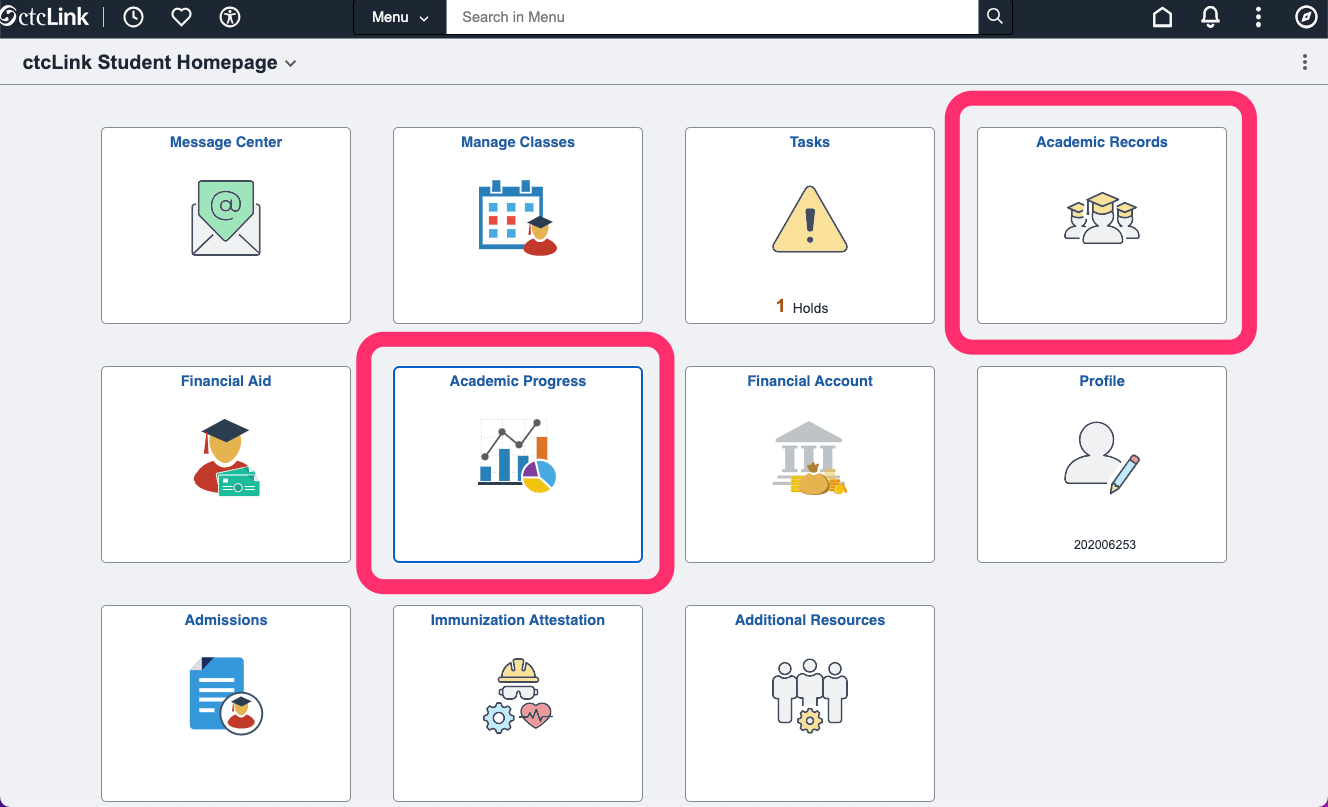Open the NavBar compass icon

[x=1306, y=17]
